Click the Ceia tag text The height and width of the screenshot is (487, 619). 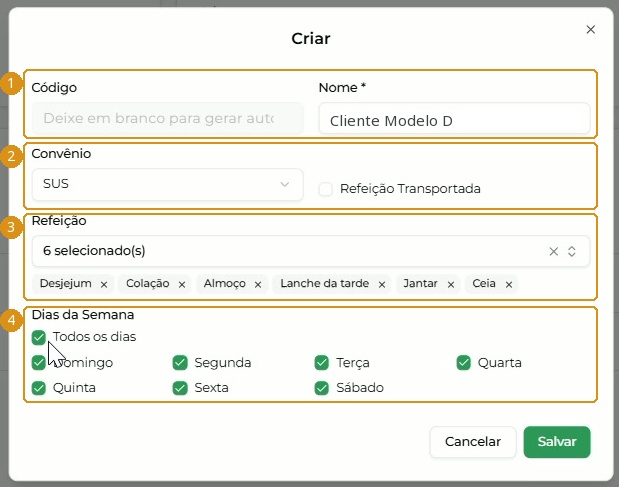[x=484, y=283]
